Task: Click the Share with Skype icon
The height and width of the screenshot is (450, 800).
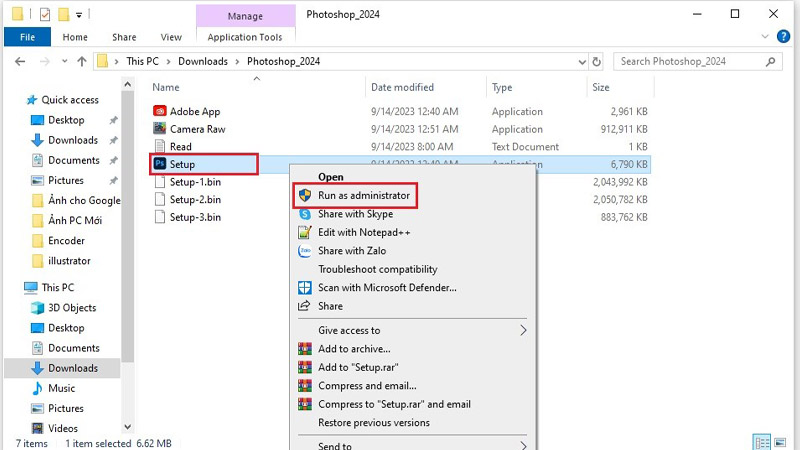Action: (x=305, y=214)
